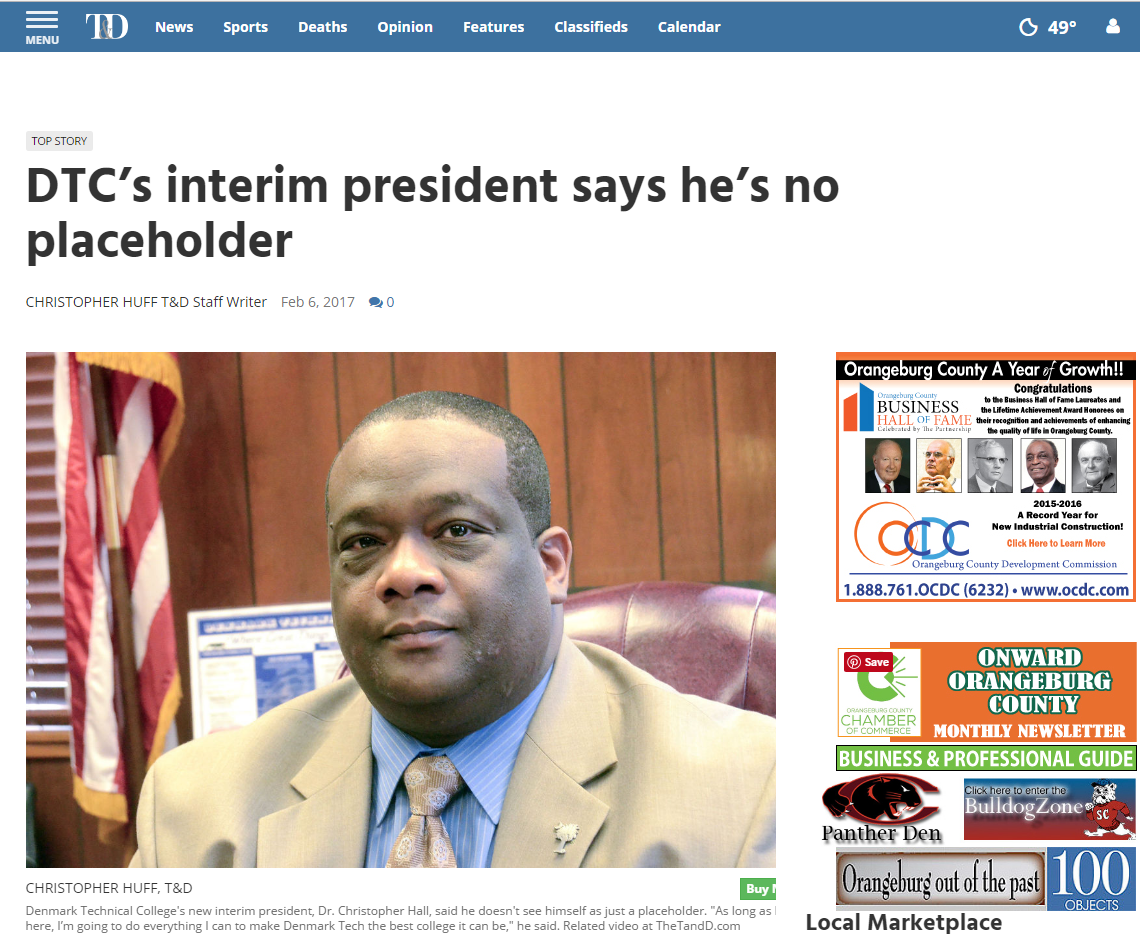Click the comments speech bubble icon
Viewport: 1140px width, 943px height.
pos(375,302)
